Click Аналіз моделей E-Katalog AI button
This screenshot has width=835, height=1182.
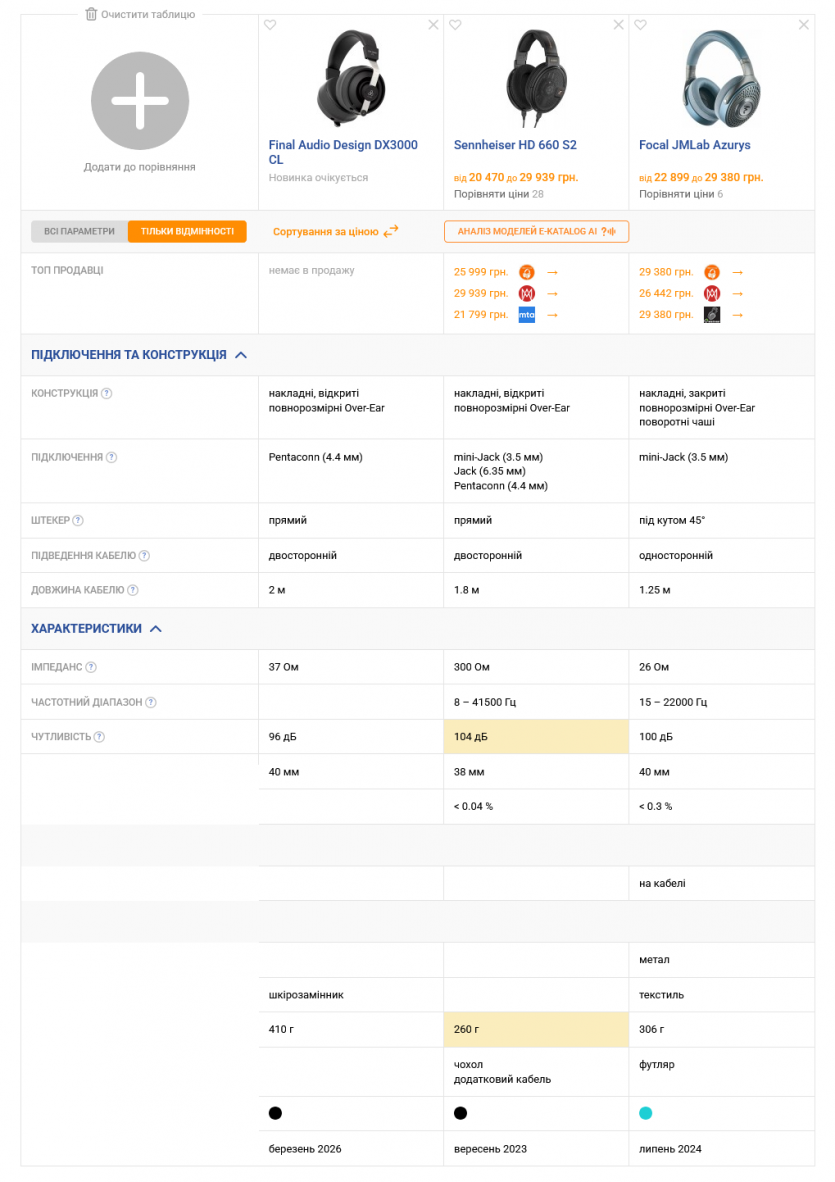pyautogui.click(x=536, y=231)
